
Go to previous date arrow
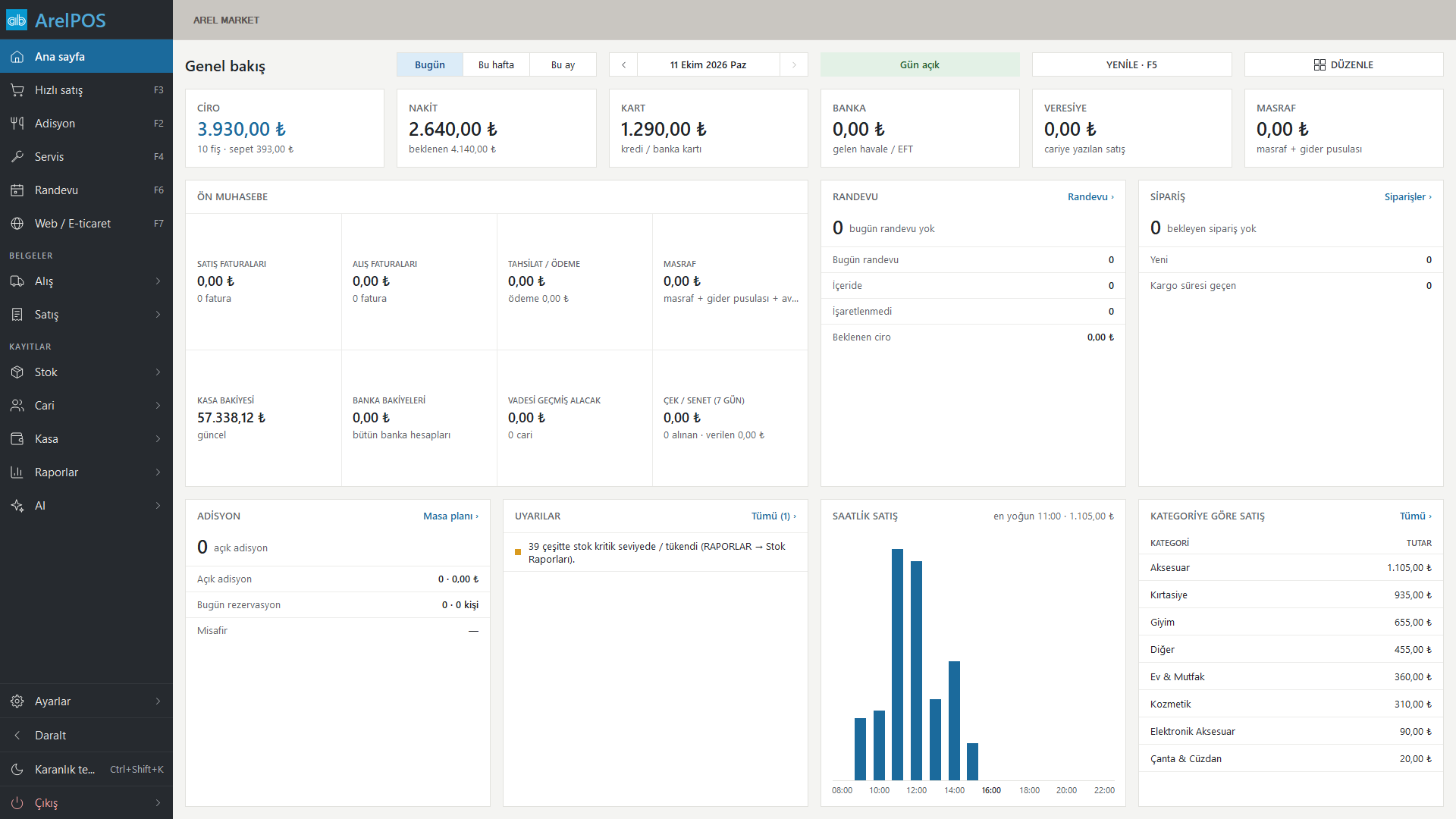coord(623,64)
